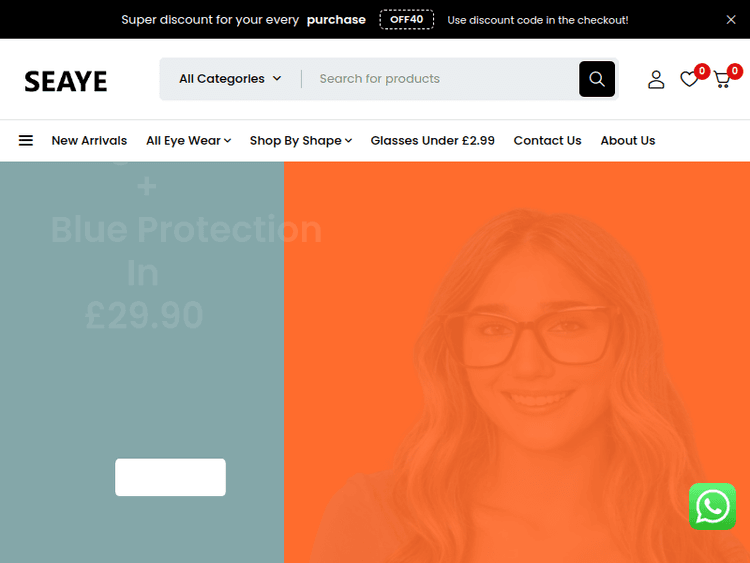Open WhatsApp chat widget
Screen dimensions: 750x563
[712, 506]
